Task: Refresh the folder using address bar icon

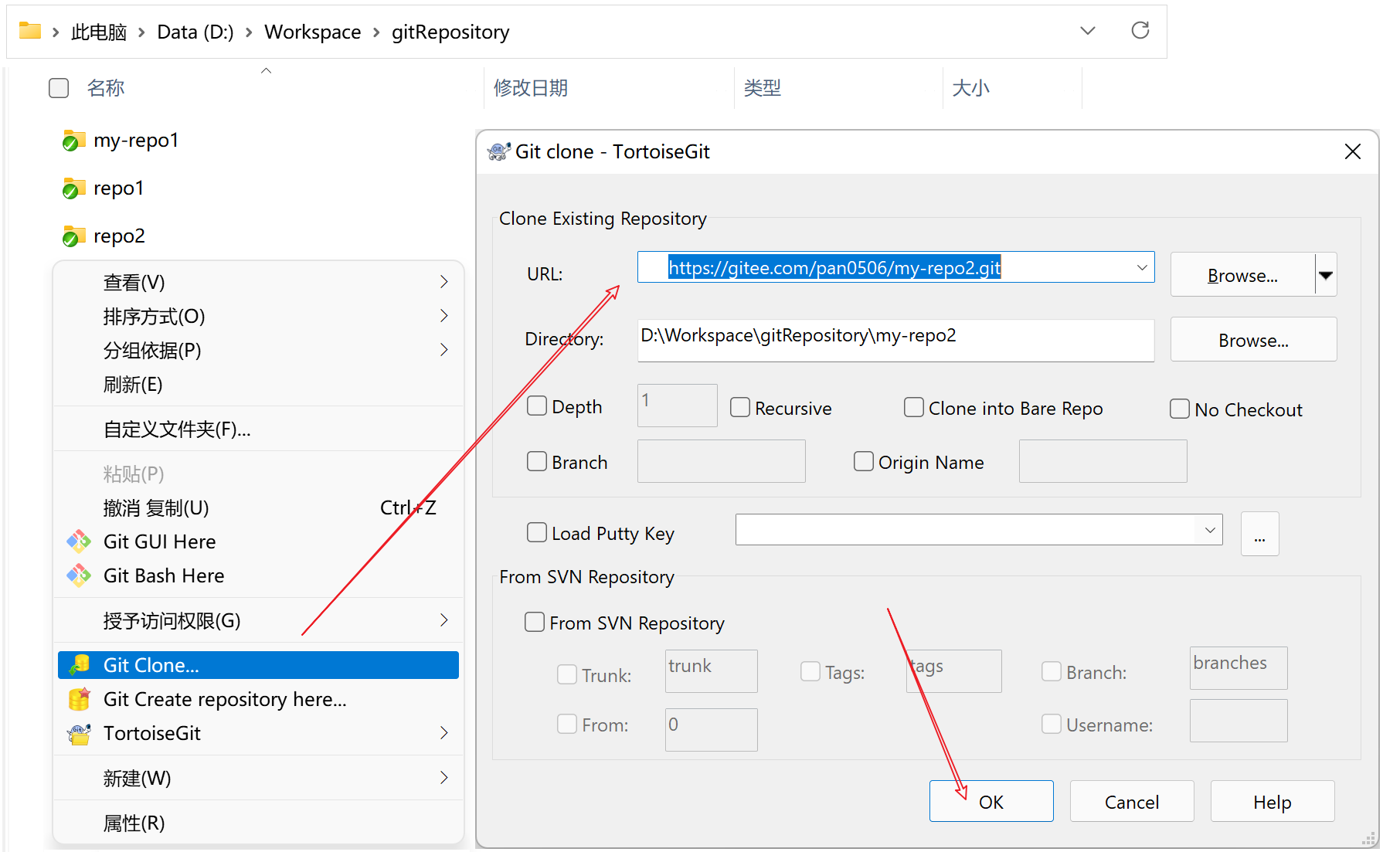Action: click(x=1140, y=31)
